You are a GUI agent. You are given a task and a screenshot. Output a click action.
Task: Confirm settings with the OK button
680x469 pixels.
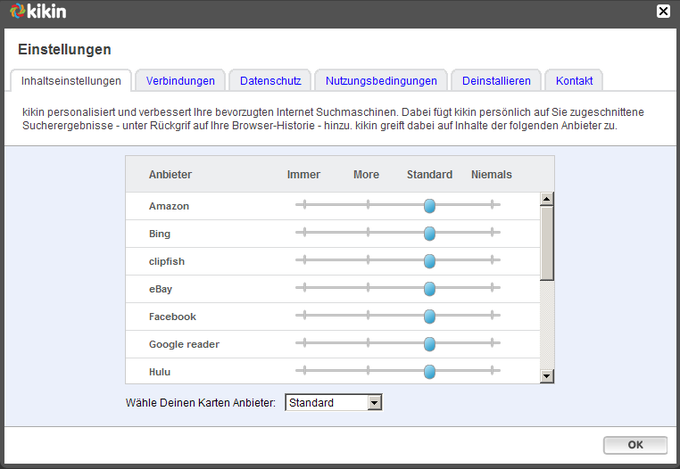point(635,445)
